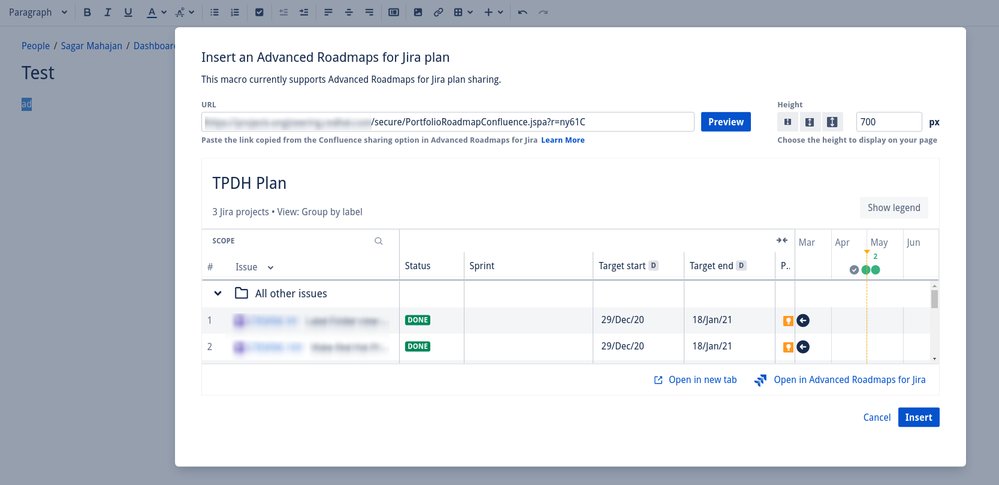Image resolution: width=999 pixels, height=485 pixels.
Task: Click the page layout icon
Action: click(394, 12)
